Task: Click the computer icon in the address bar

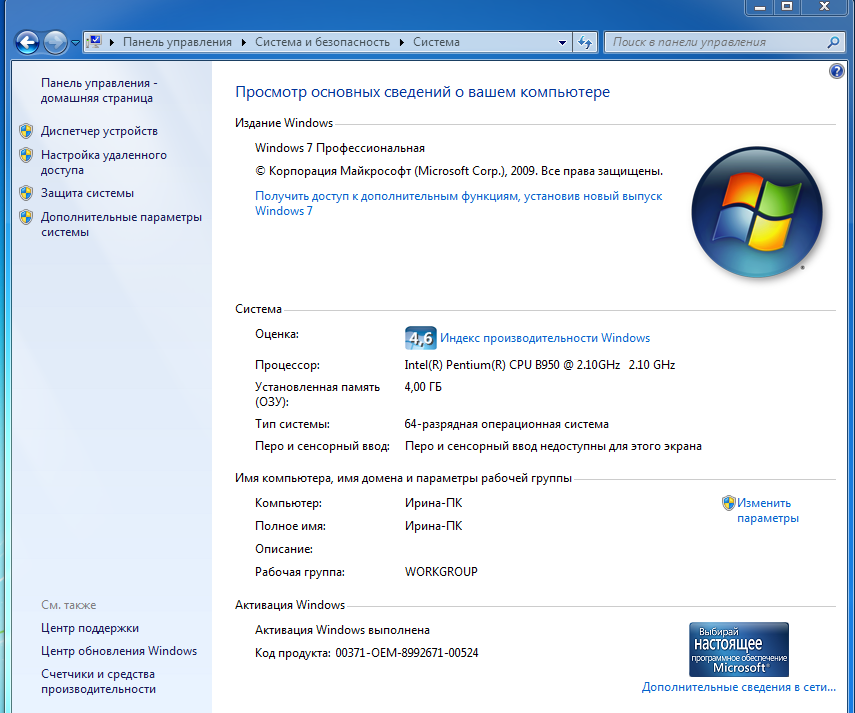Action: tap(95, 42)
